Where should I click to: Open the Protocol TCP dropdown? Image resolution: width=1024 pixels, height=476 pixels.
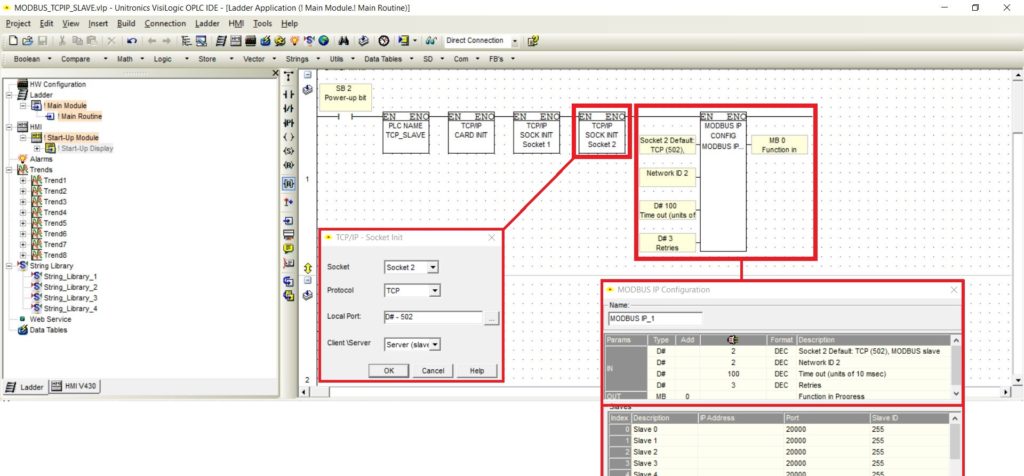(x=435, y=291)
